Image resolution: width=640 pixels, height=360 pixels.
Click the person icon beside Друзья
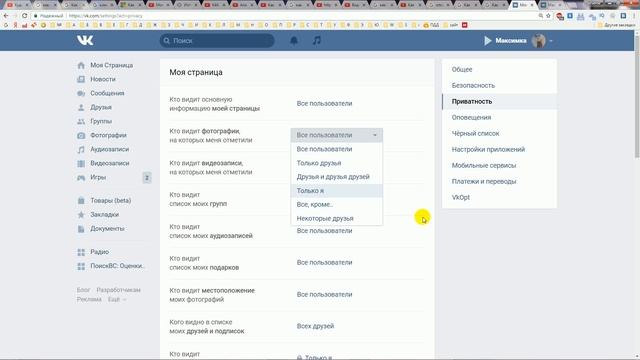81,107
